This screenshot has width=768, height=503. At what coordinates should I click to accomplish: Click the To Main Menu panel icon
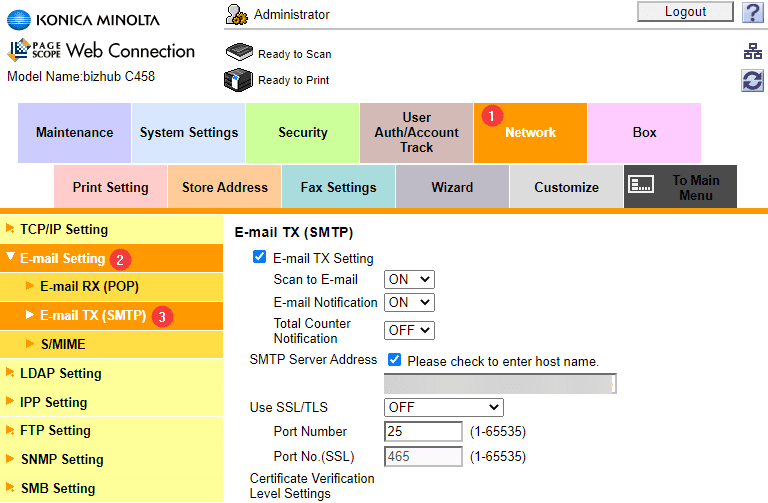(641, 186)
